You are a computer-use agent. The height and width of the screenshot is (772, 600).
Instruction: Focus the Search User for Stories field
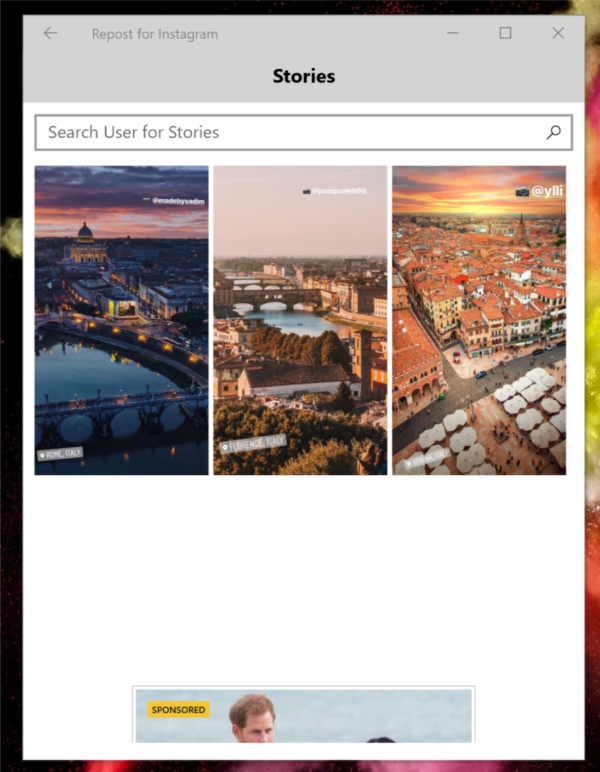point(304,132)
